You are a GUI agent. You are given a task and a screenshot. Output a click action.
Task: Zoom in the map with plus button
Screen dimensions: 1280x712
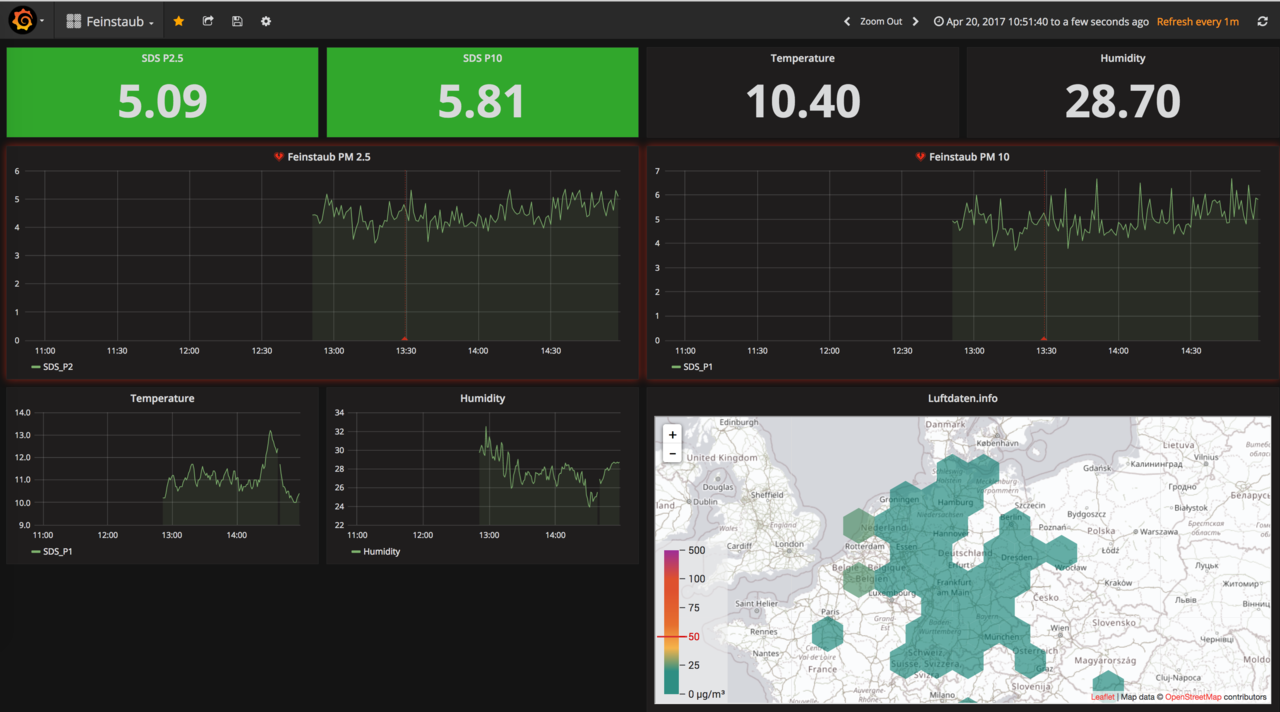(673, 435)
